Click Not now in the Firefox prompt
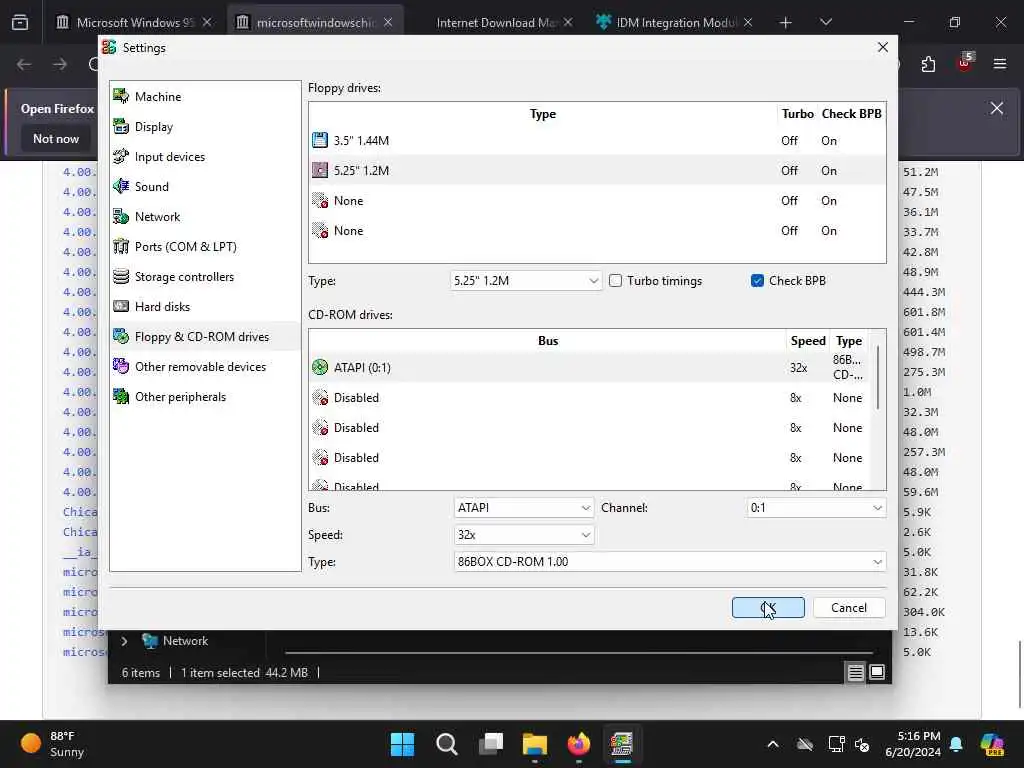The image size is (1024, 768). (x=56, y=138)
